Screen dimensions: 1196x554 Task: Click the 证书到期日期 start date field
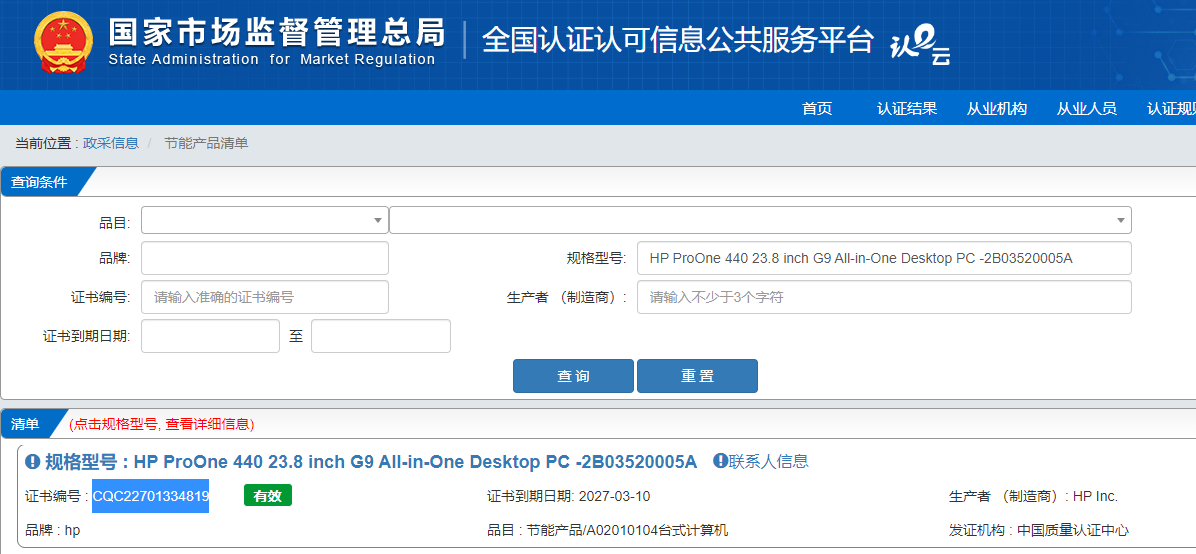(x=211, y=336)
